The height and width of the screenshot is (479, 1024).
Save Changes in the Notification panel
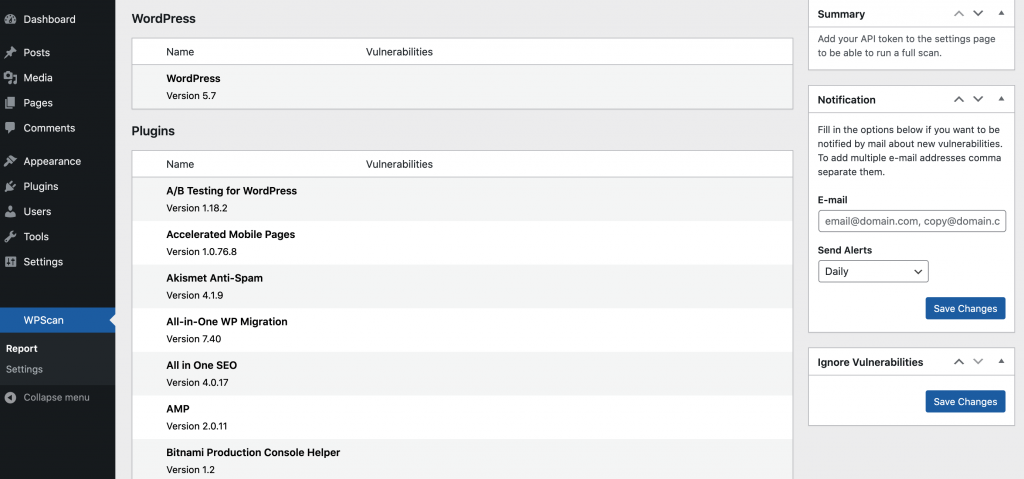tap(965, 309)
